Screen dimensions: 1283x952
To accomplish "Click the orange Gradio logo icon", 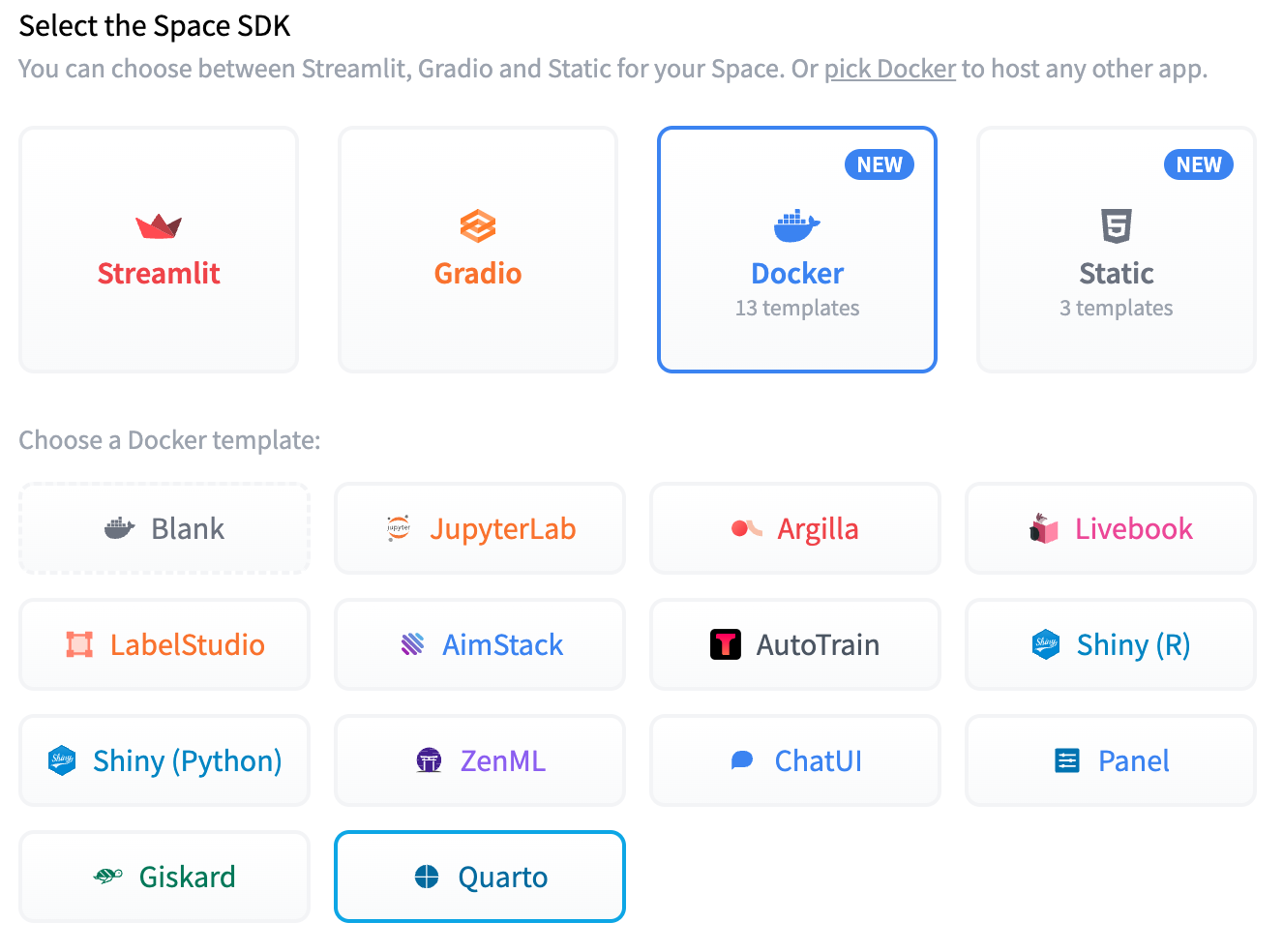I will (x=477, y=225).
